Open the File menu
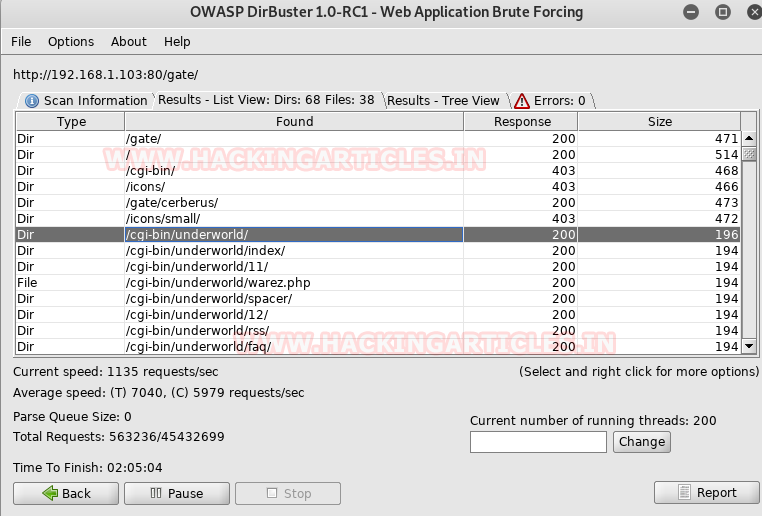The height and width of the screenshot is (516, 762). (x=21, y=42)
